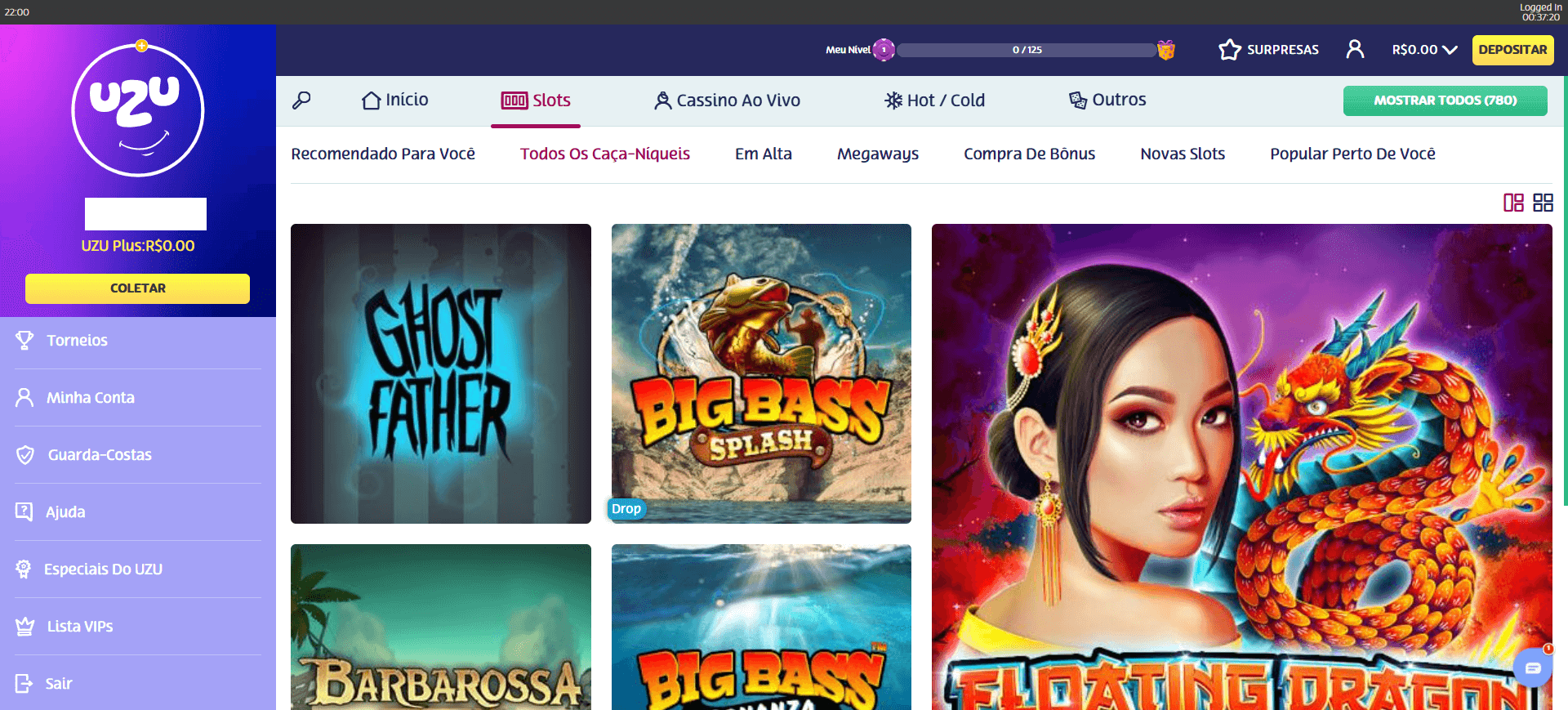1568x710 pixels.
Task: Click the Slots machine icon
Action: click(514, 100)
